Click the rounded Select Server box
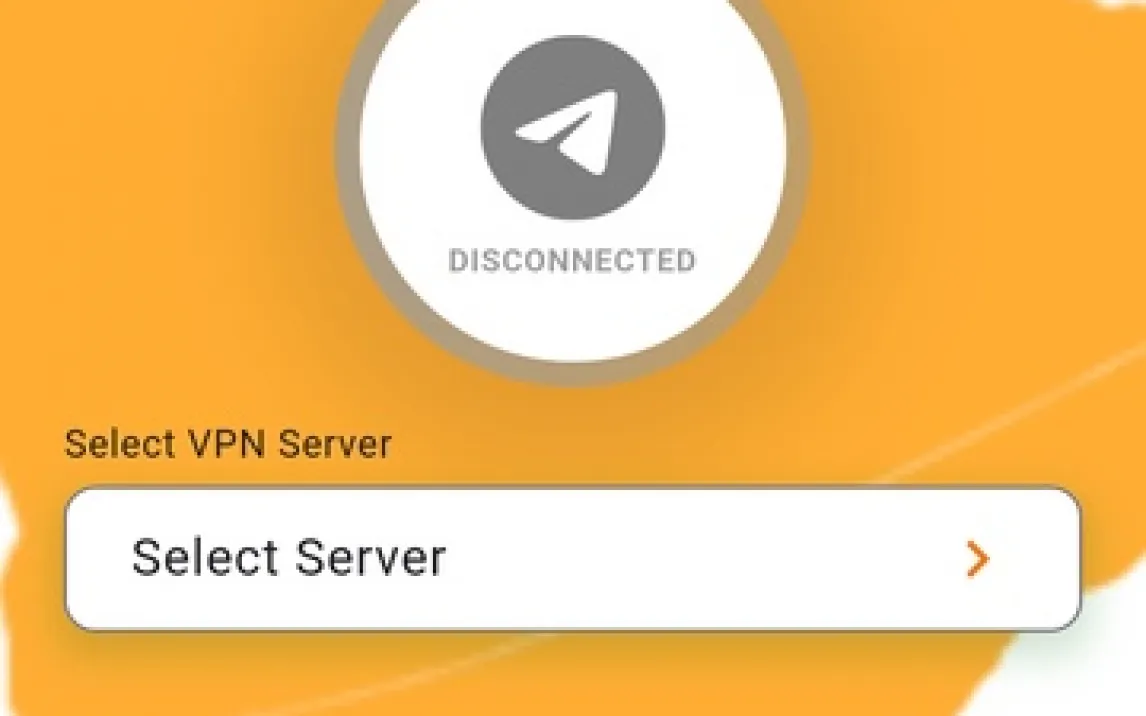Viewport: 1146px width, 716px height. click(x=573, y=559)
